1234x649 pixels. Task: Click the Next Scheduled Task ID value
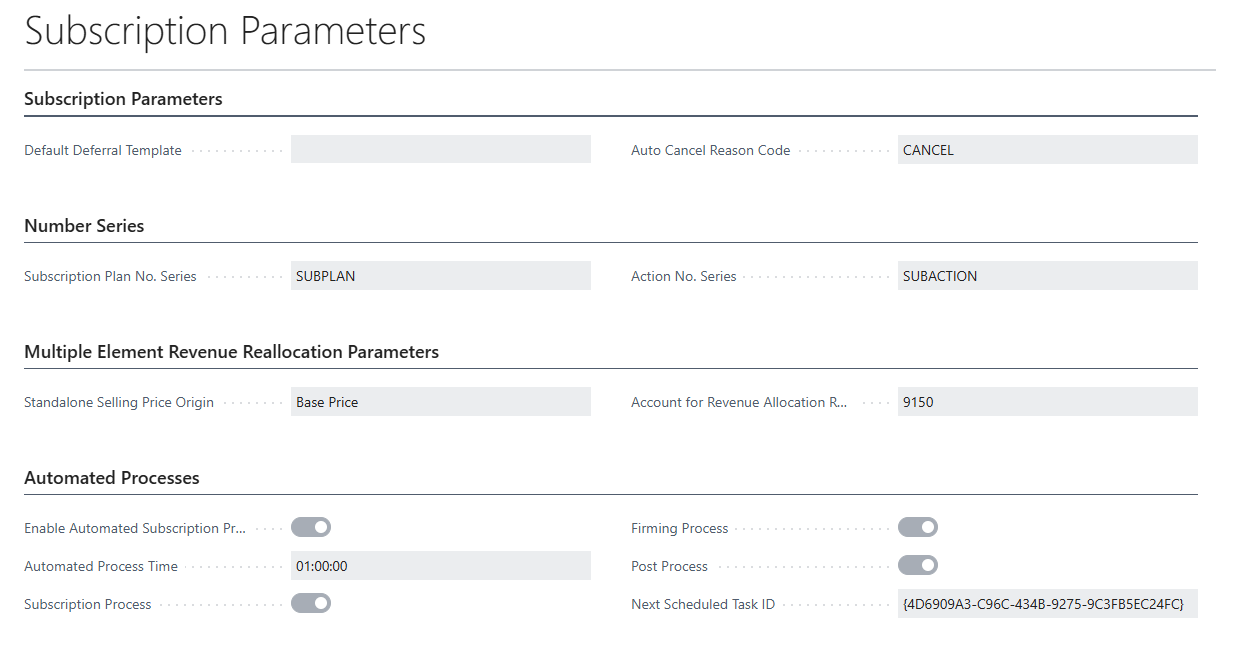coord(1046,604)
